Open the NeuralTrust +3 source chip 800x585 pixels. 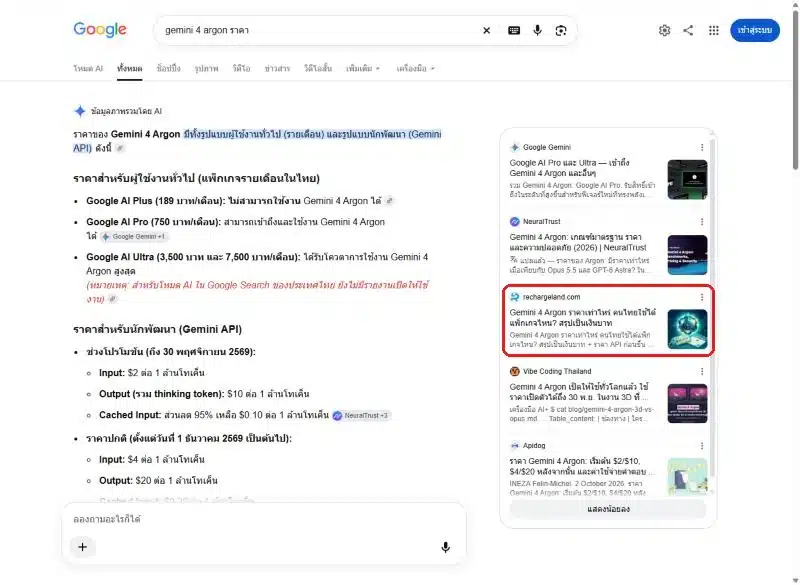tap(361, 416)
